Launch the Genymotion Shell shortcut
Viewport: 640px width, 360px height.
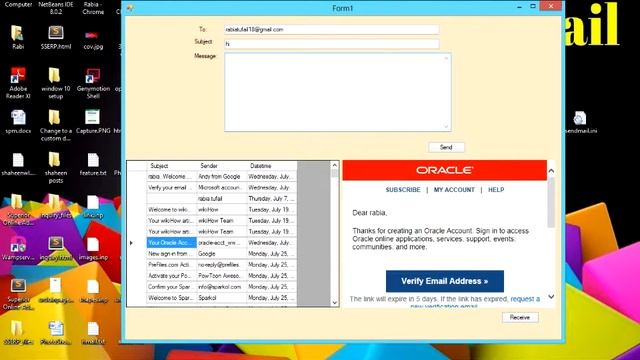pos(93,83)
